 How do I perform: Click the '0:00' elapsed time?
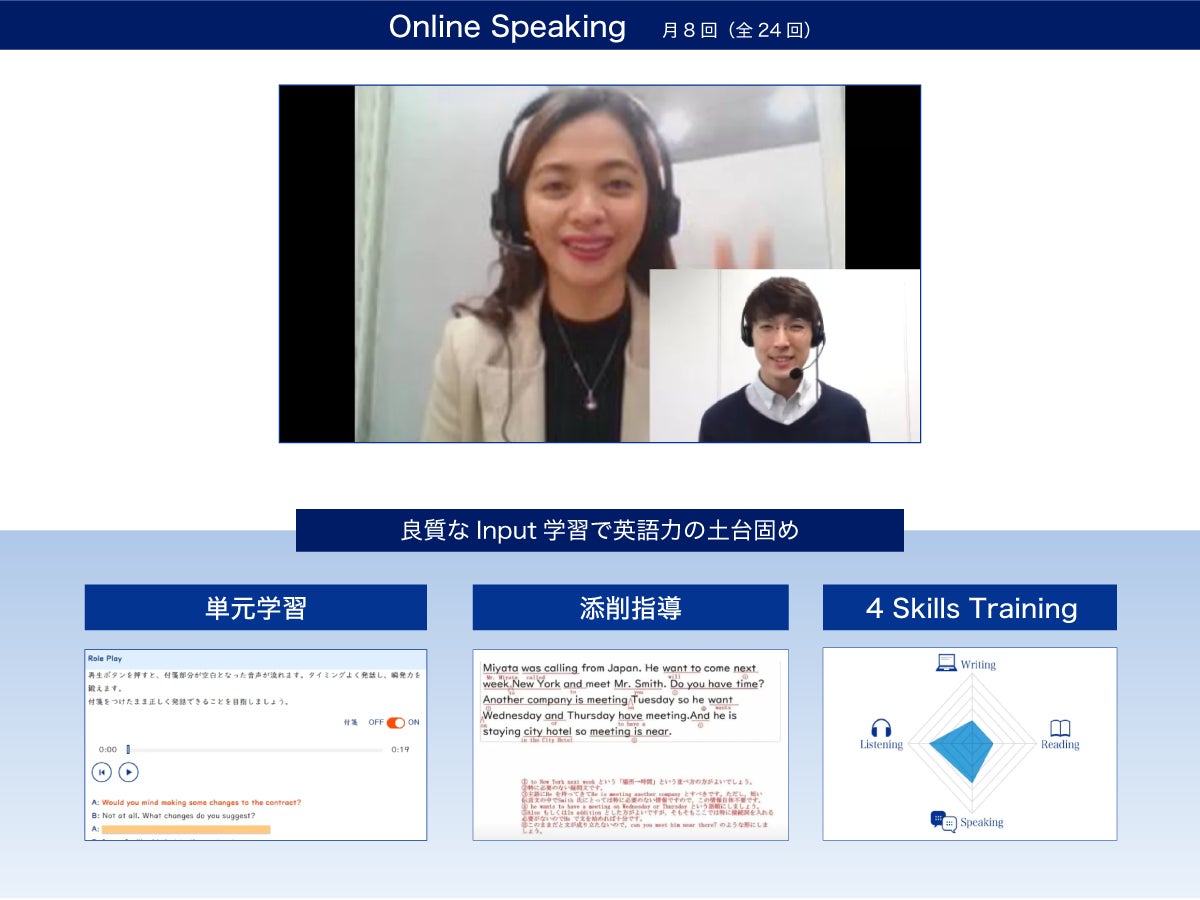click(x=108, y=749)
